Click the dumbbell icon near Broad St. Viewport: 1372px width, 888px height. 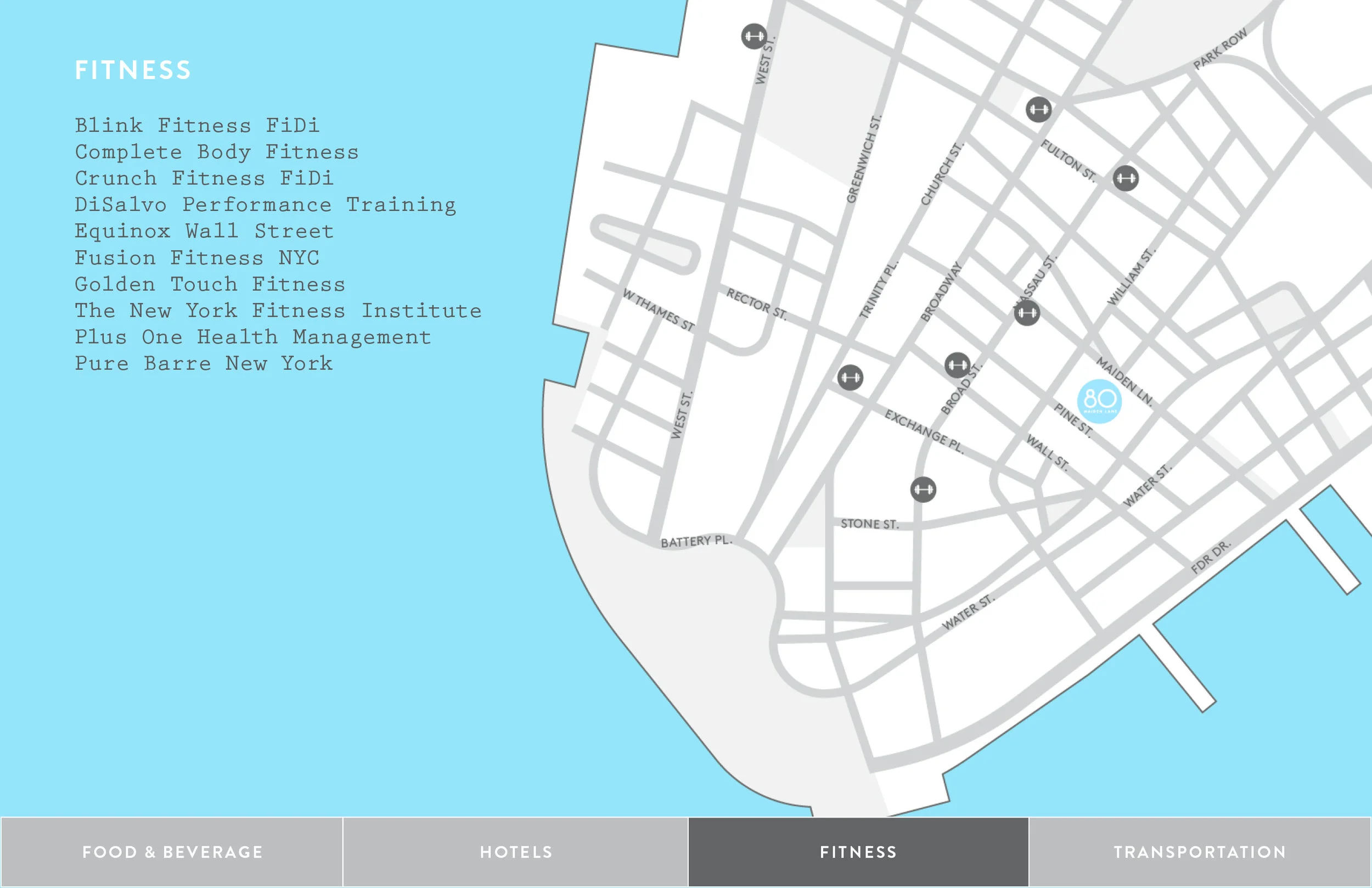(957, 365)
